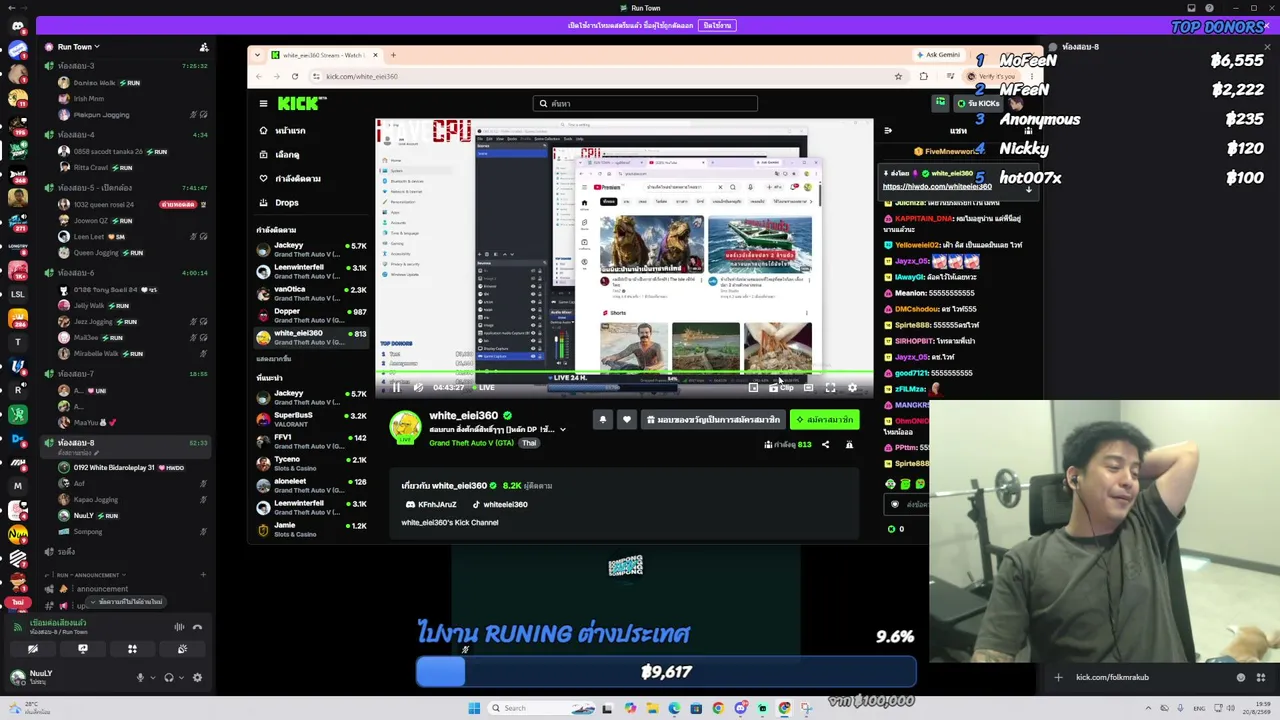1280x720 pixels.
Task: Open File Explorer from the taskbar
Action: (x=652, y=708)
